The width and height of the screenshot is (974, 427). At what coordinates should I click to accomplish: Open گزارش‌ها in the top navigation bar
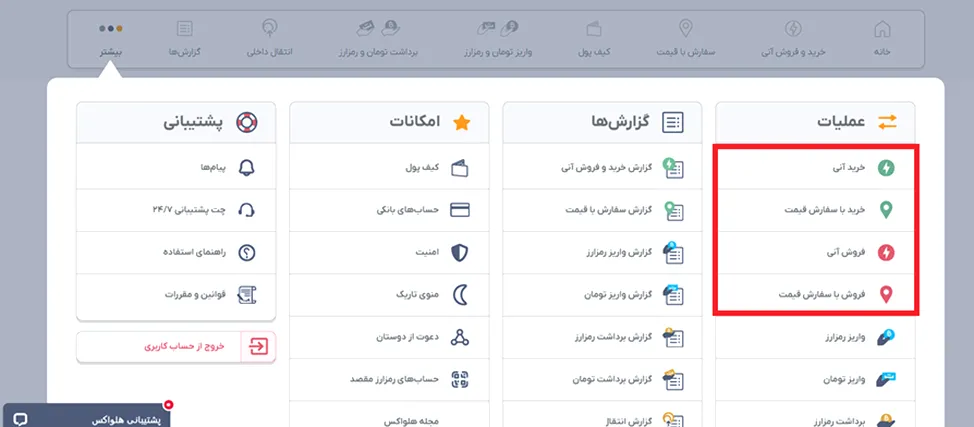(184, 39)
